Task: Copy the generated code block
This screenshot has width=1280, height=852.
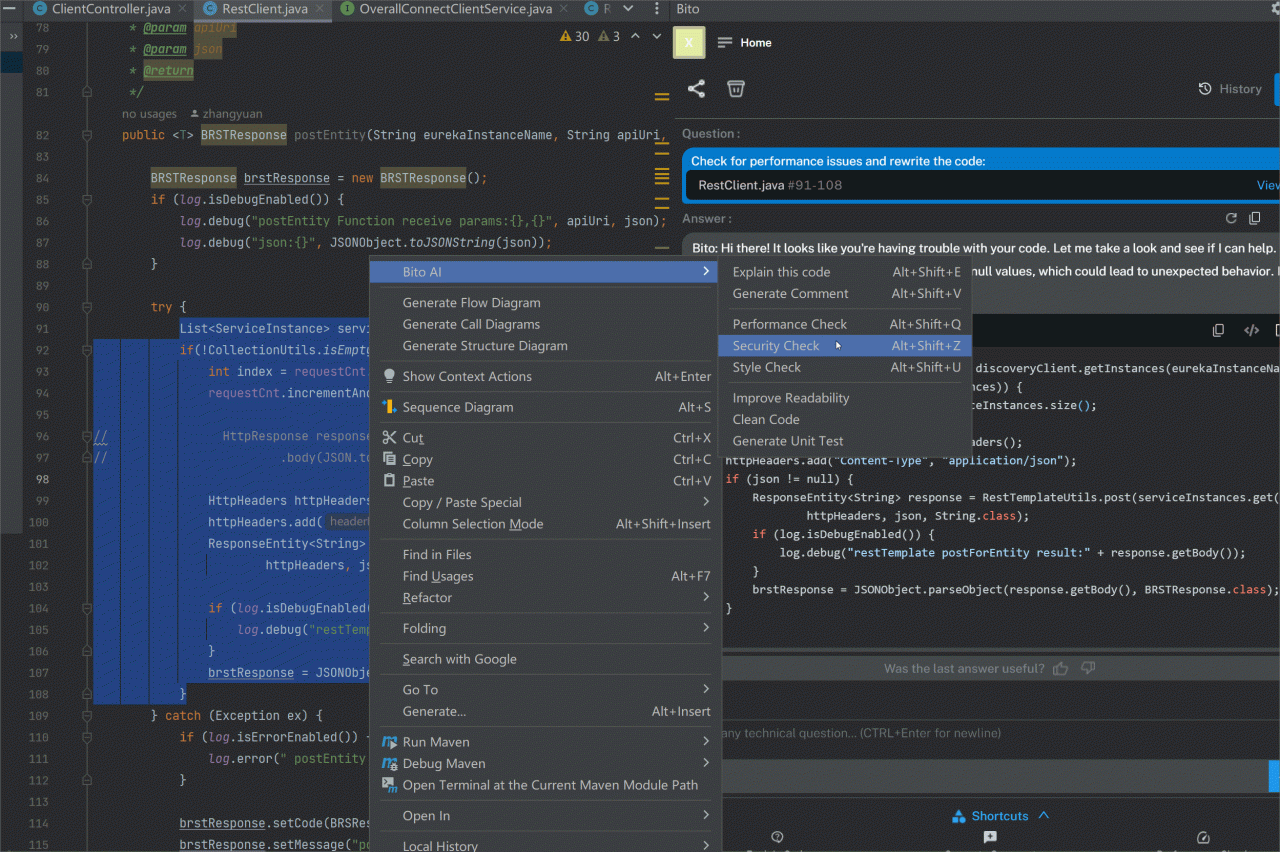Action: click(x=1218, y=330)
